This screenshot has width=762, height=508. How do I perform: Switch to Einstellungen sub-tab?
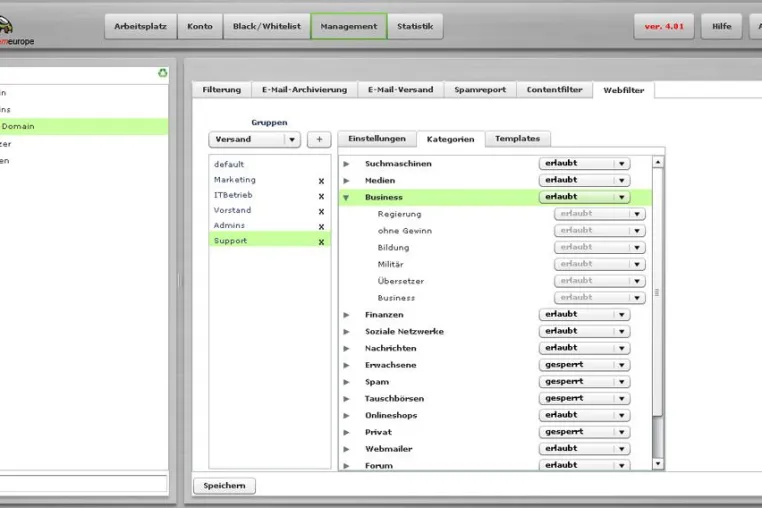377,139
